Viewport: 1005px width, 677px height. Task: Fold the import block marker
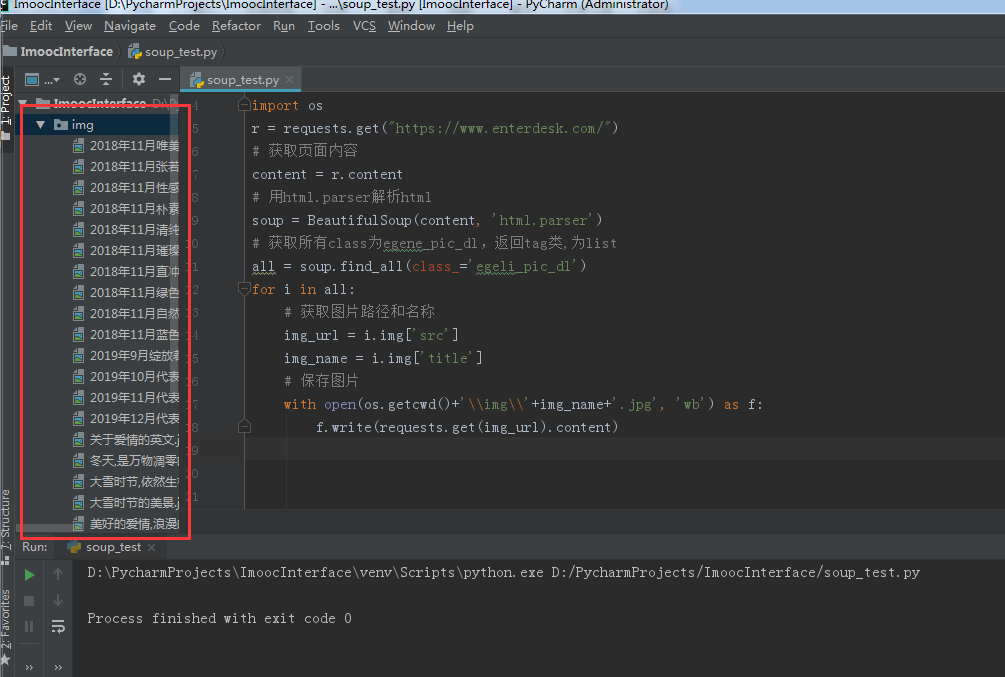pos(244,104)
